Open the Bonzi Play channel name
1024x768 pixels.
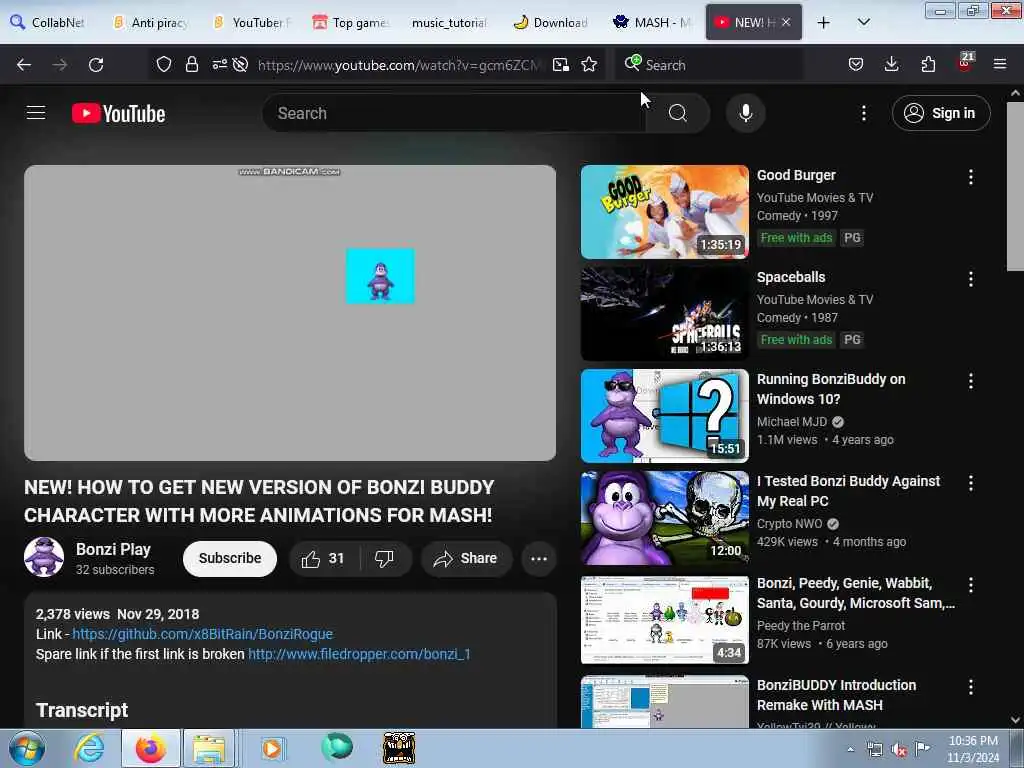[113, 549]
